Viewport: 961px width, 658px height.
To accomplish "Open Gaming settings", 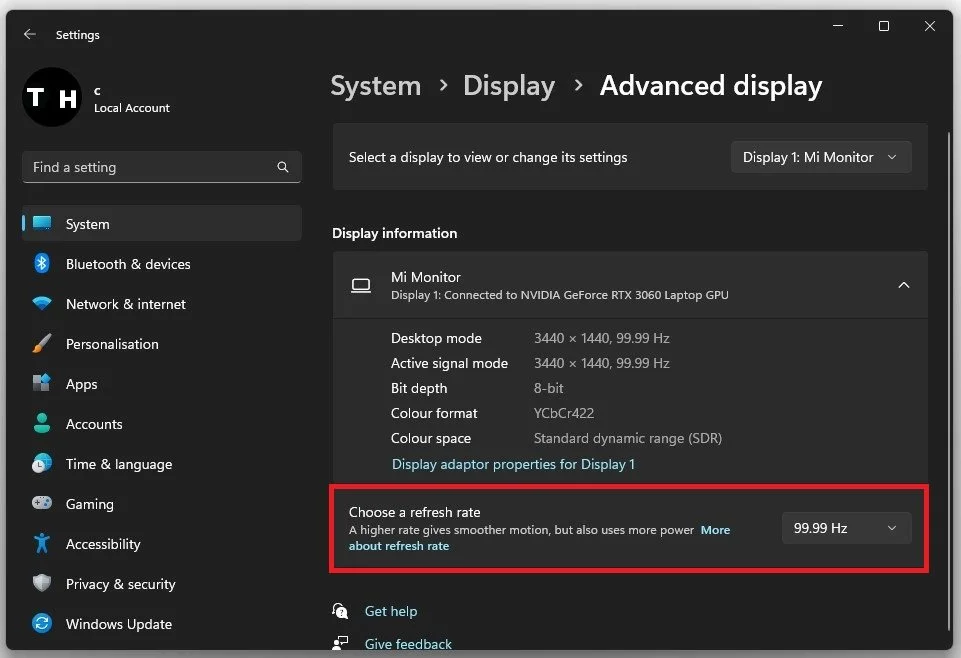I will click(162, 504).
